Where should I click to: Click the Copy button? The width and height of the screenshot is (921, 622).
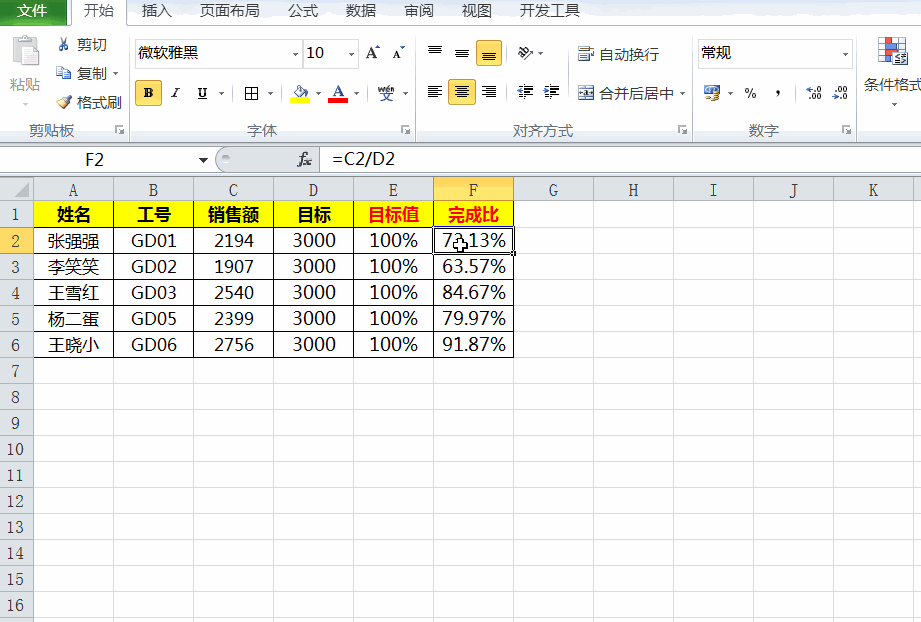(82, 73)
